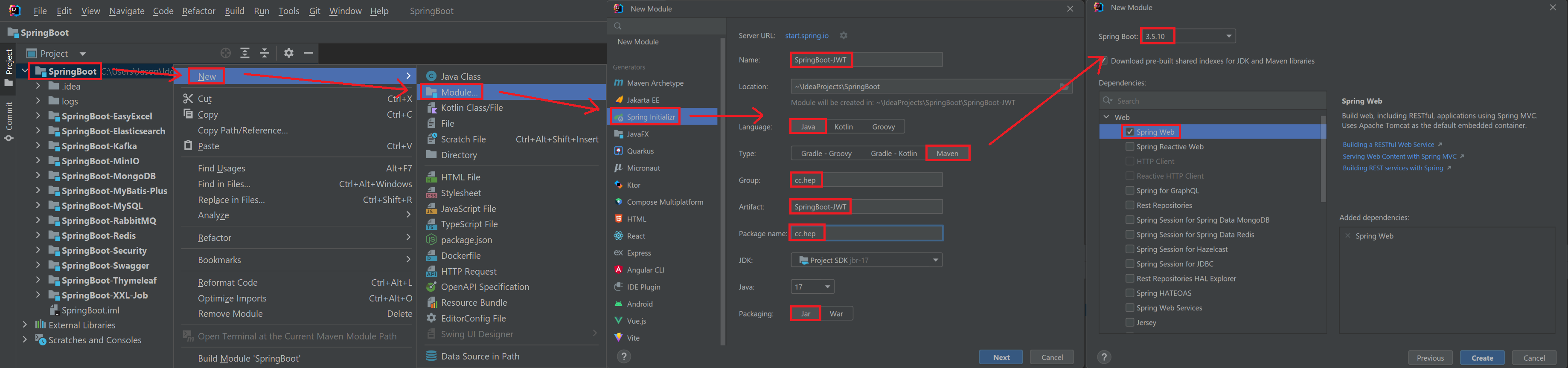Click the gear icon beside start.spring.io
Screen dimensions: 1568x368
(x=843, y=35)
